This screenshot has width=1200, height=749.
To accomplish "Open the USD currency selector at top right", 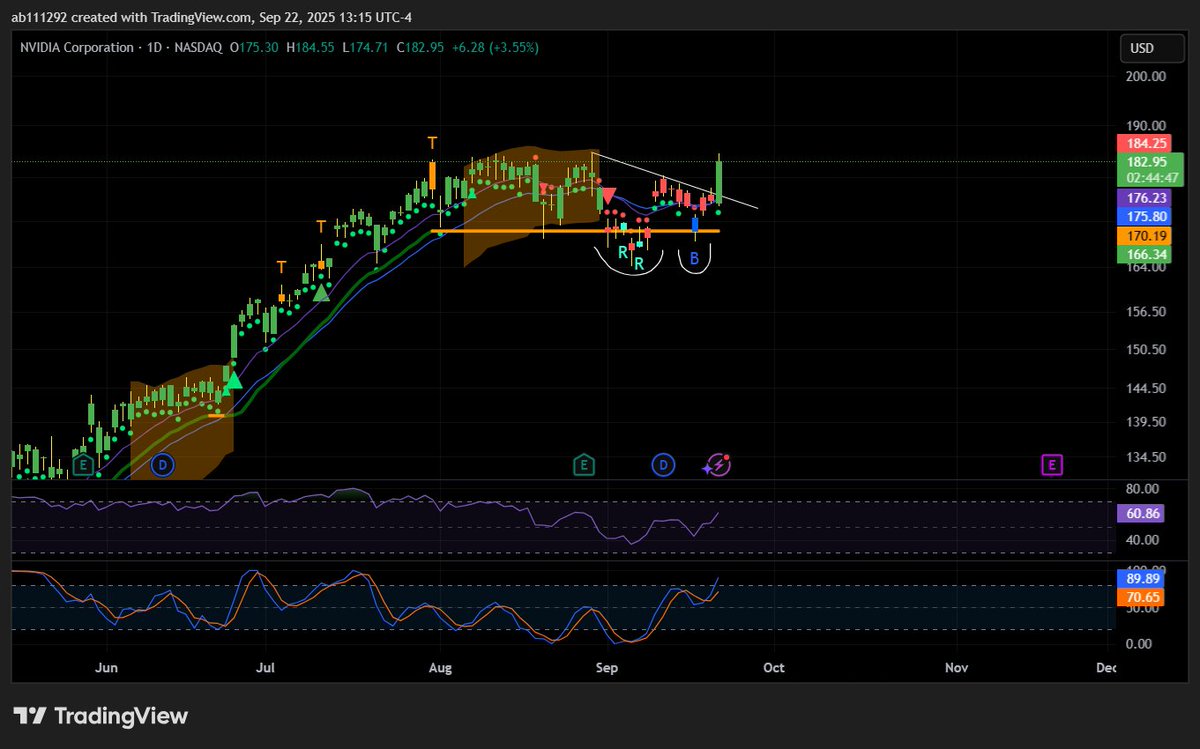I will point(1150,47).
